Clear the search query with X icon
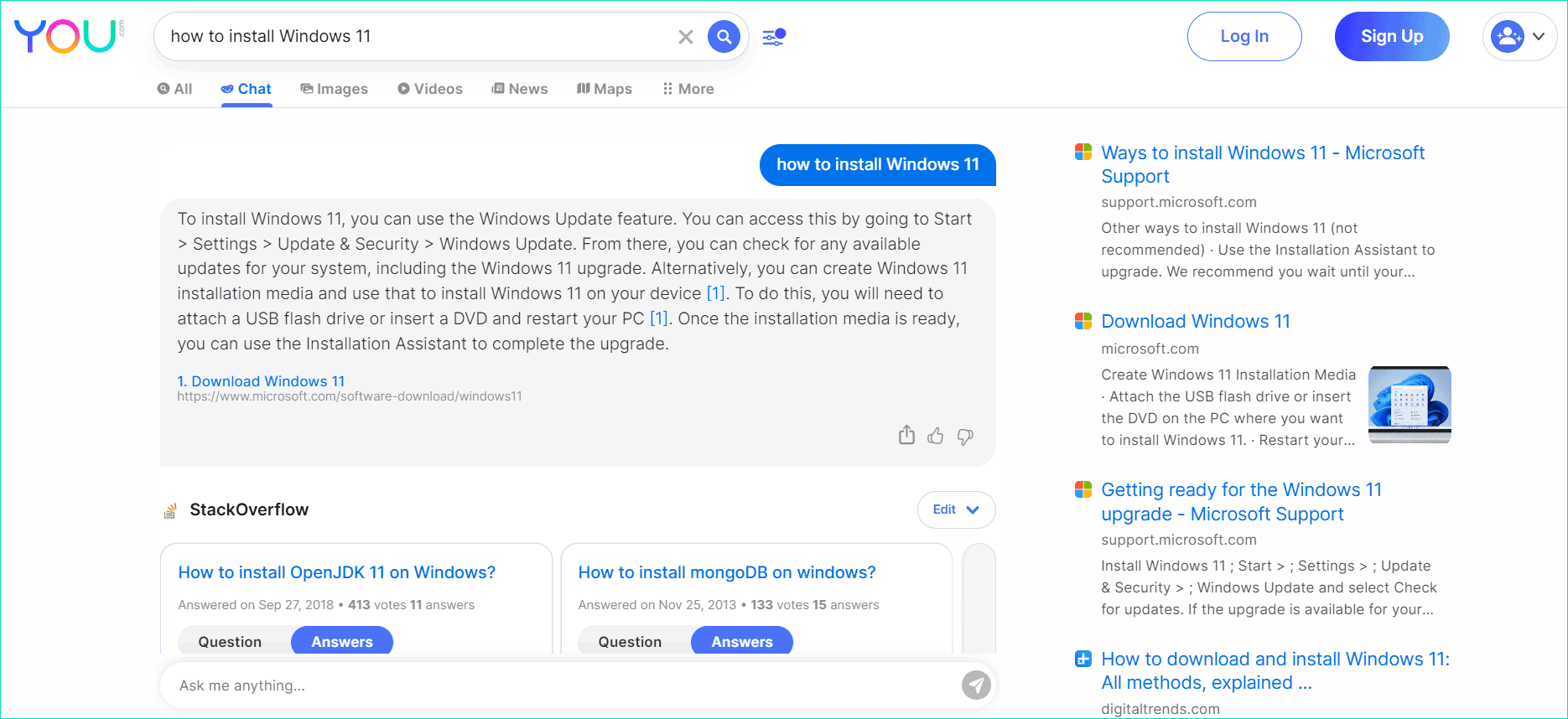 (x=686, y=37)
